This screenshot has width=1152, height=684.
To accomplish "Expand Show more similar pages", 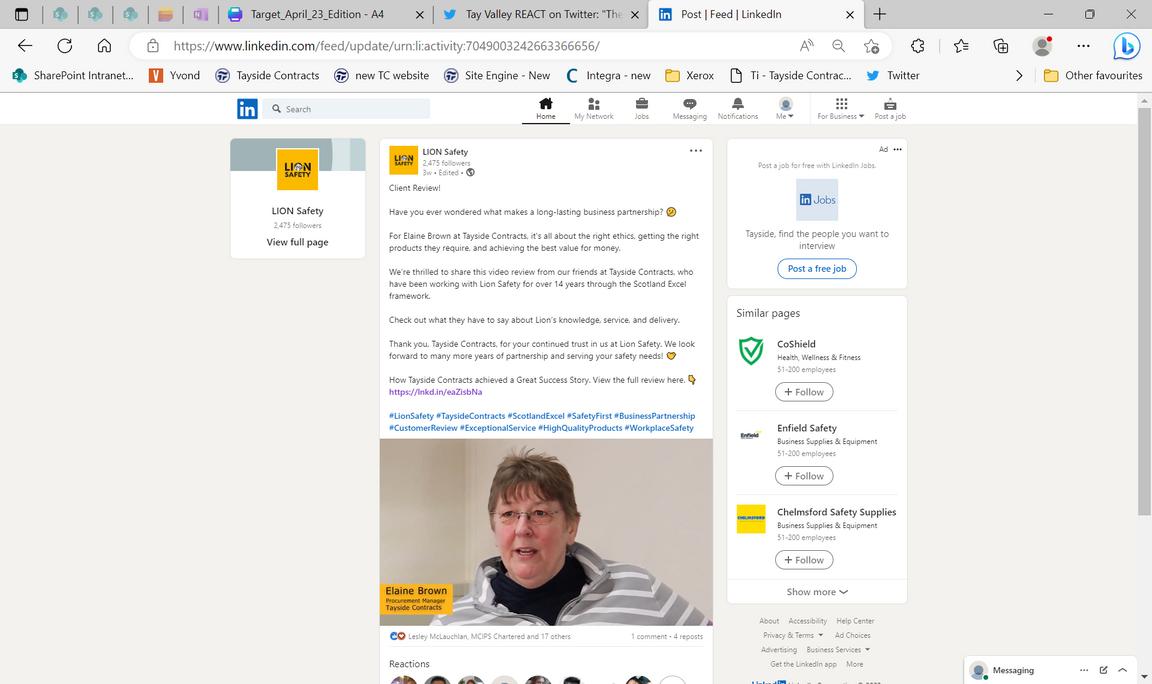I will point(817,592).
